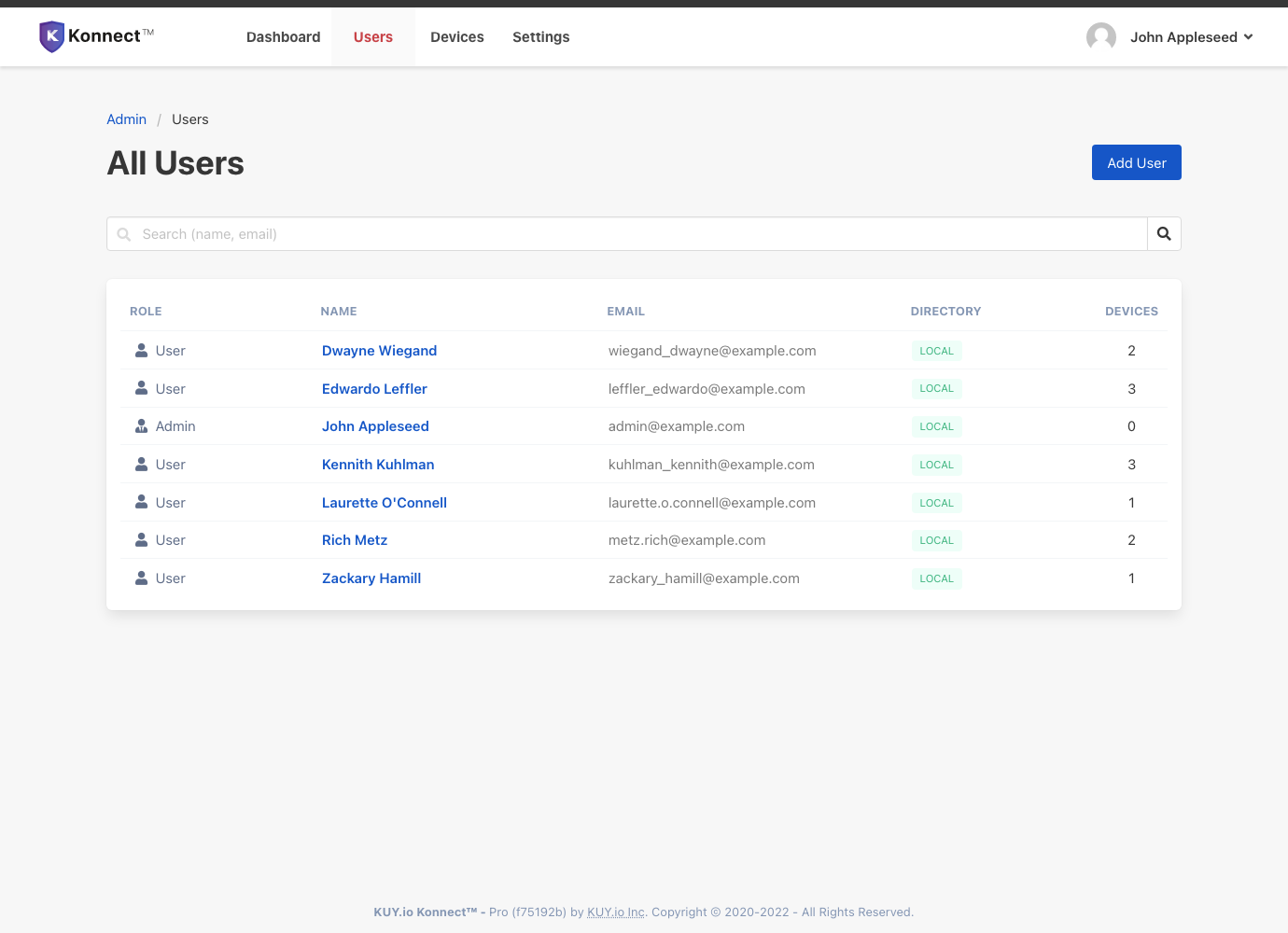Click email metz.rich@example.com
This screenshot has height=933, width=1288.
687,540
